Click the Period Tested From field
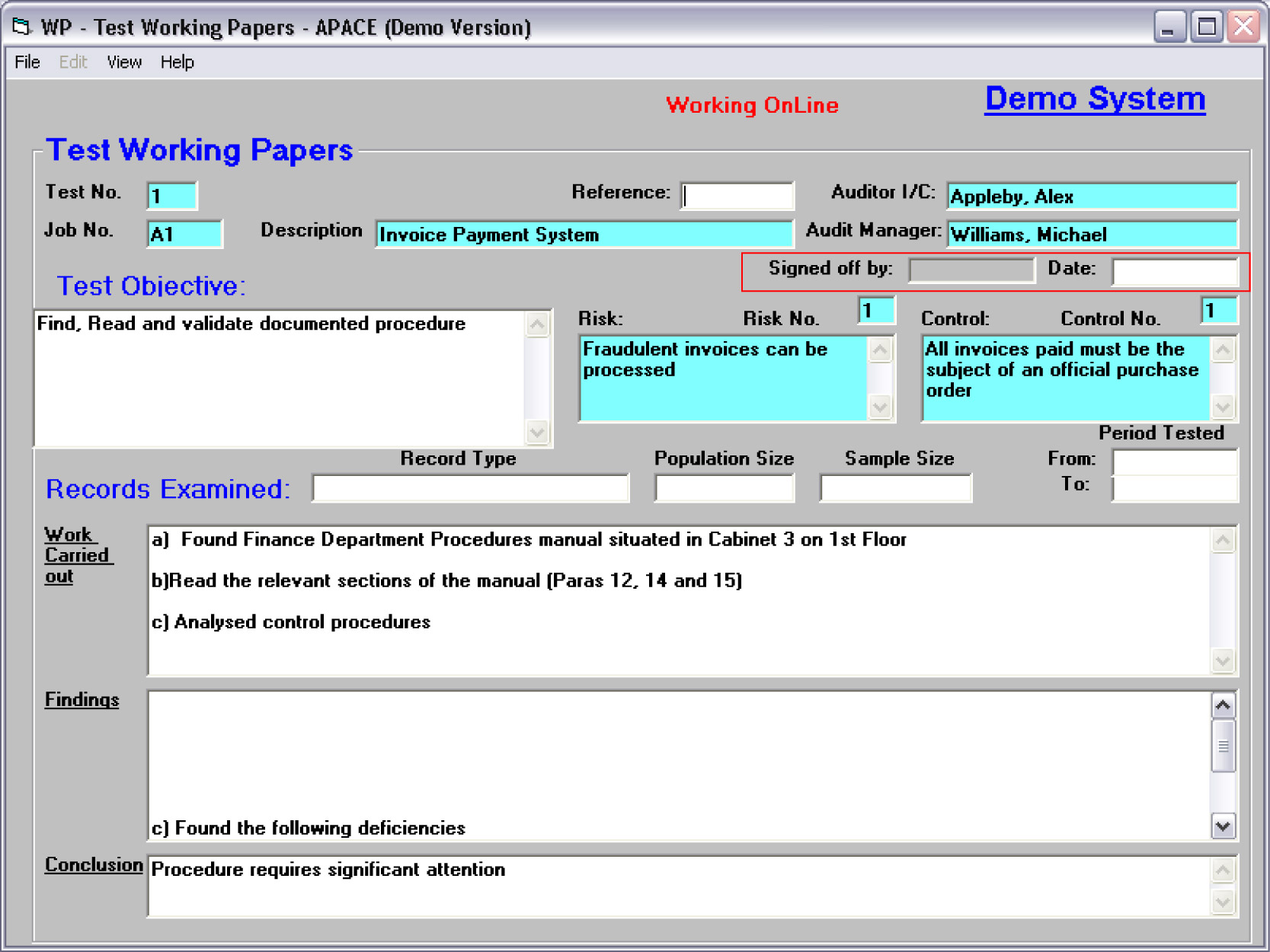This screenshot has height=952, width=1270. [x=1174, y=462]
